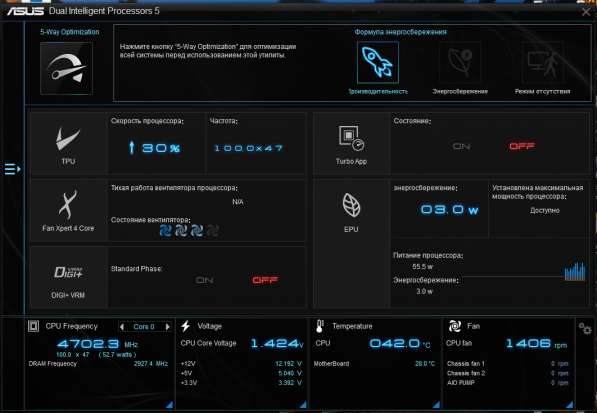Viewport: 597px width, 413px height.
Task: Expand CPU Frequency panel corner arrow
Action: (169, 405)
